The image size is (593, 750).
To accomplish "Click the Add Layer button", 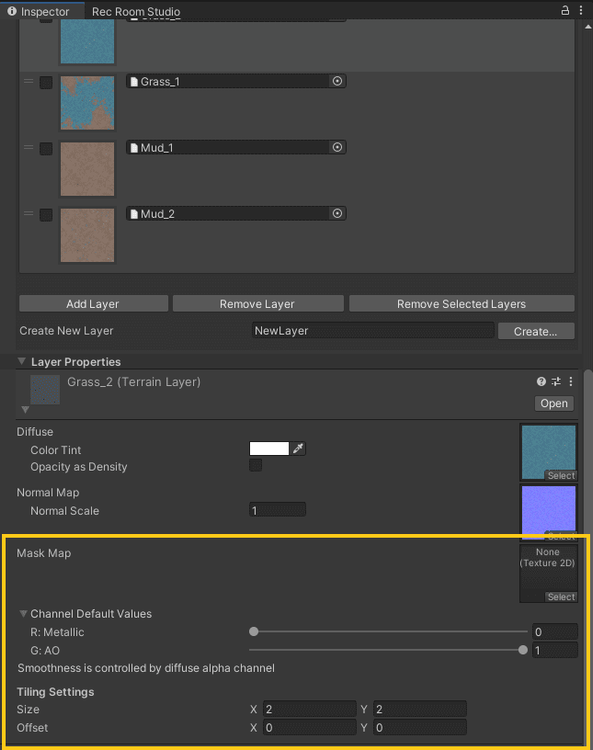I will (x=93, y=304).
